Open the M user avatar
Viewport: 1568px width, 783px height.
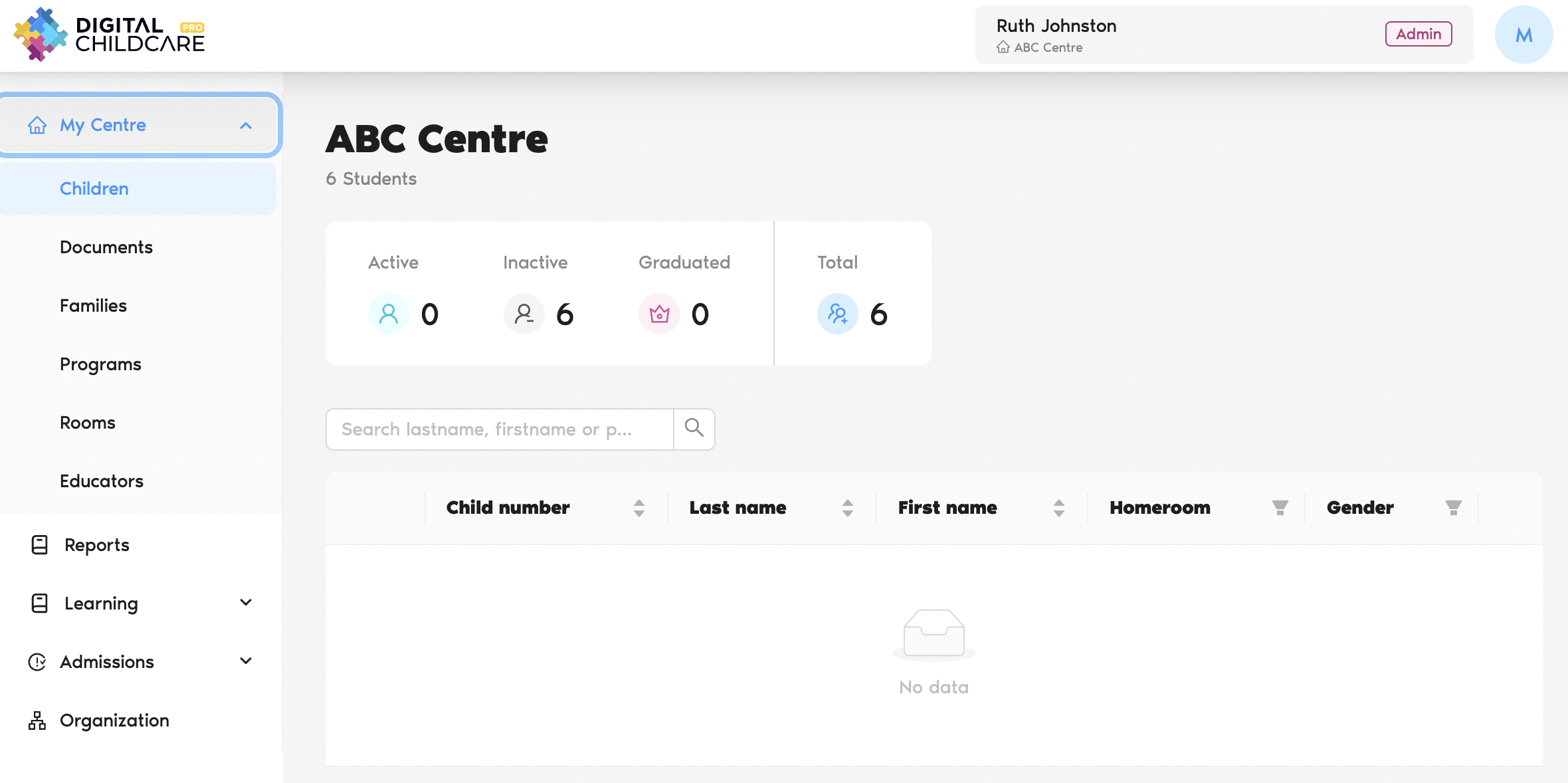click(x=1523, y=35)
